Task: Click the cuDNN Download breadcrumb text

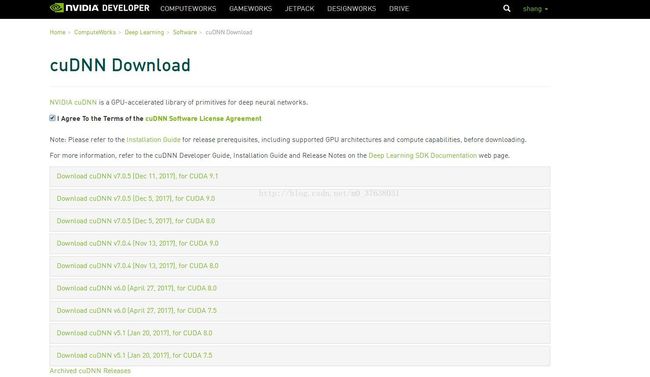Action: [x=229, y=32]
